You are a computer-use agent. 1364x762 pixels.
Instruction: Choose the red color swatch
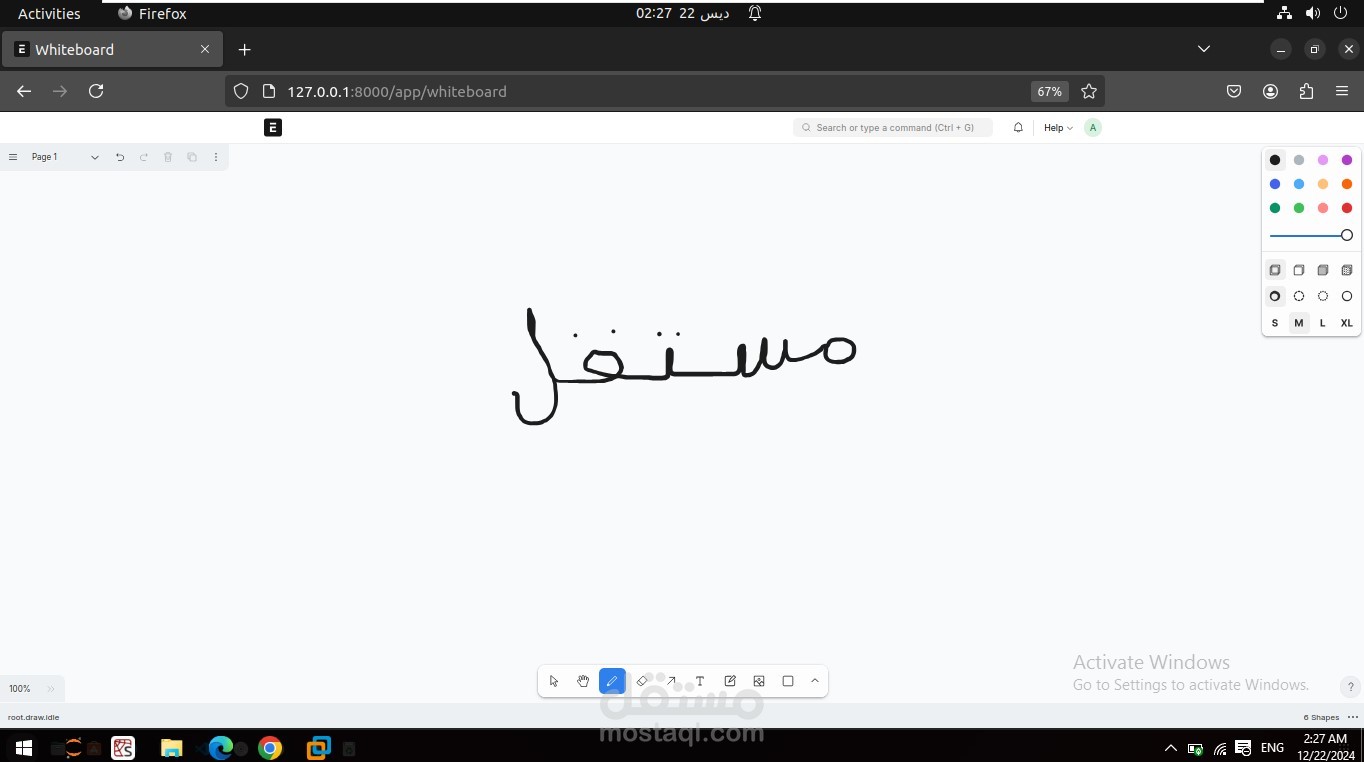click(x=1347, y=207)
